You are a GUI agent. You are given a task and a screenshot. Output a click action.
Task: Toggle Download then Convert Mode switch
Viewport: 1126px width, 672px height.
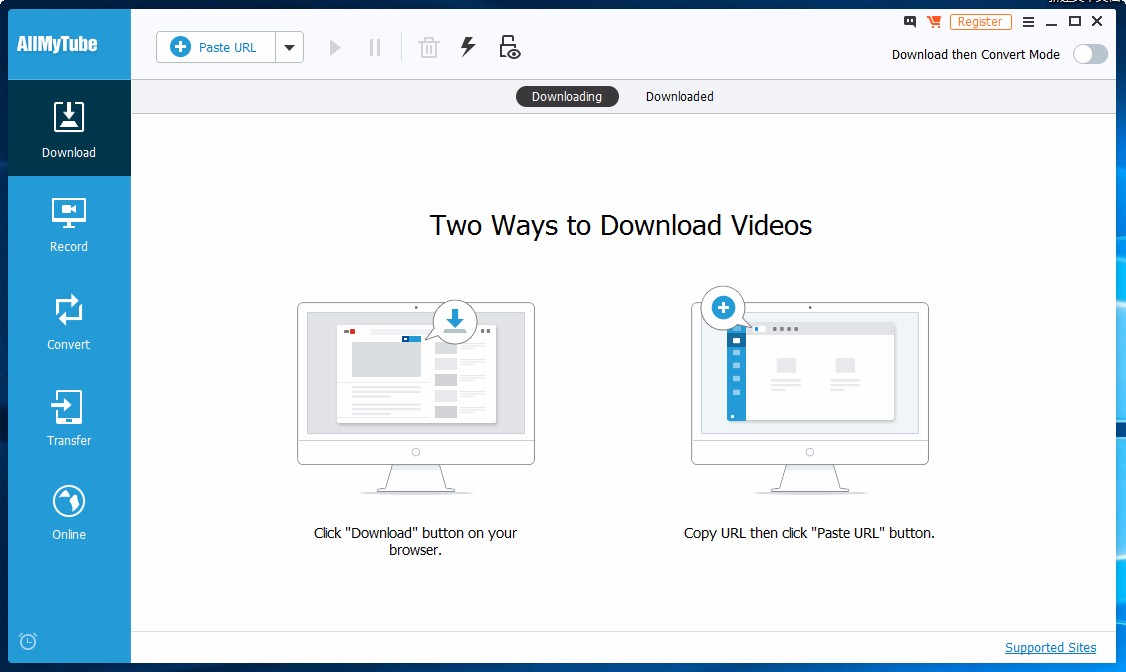[1090, 55]
